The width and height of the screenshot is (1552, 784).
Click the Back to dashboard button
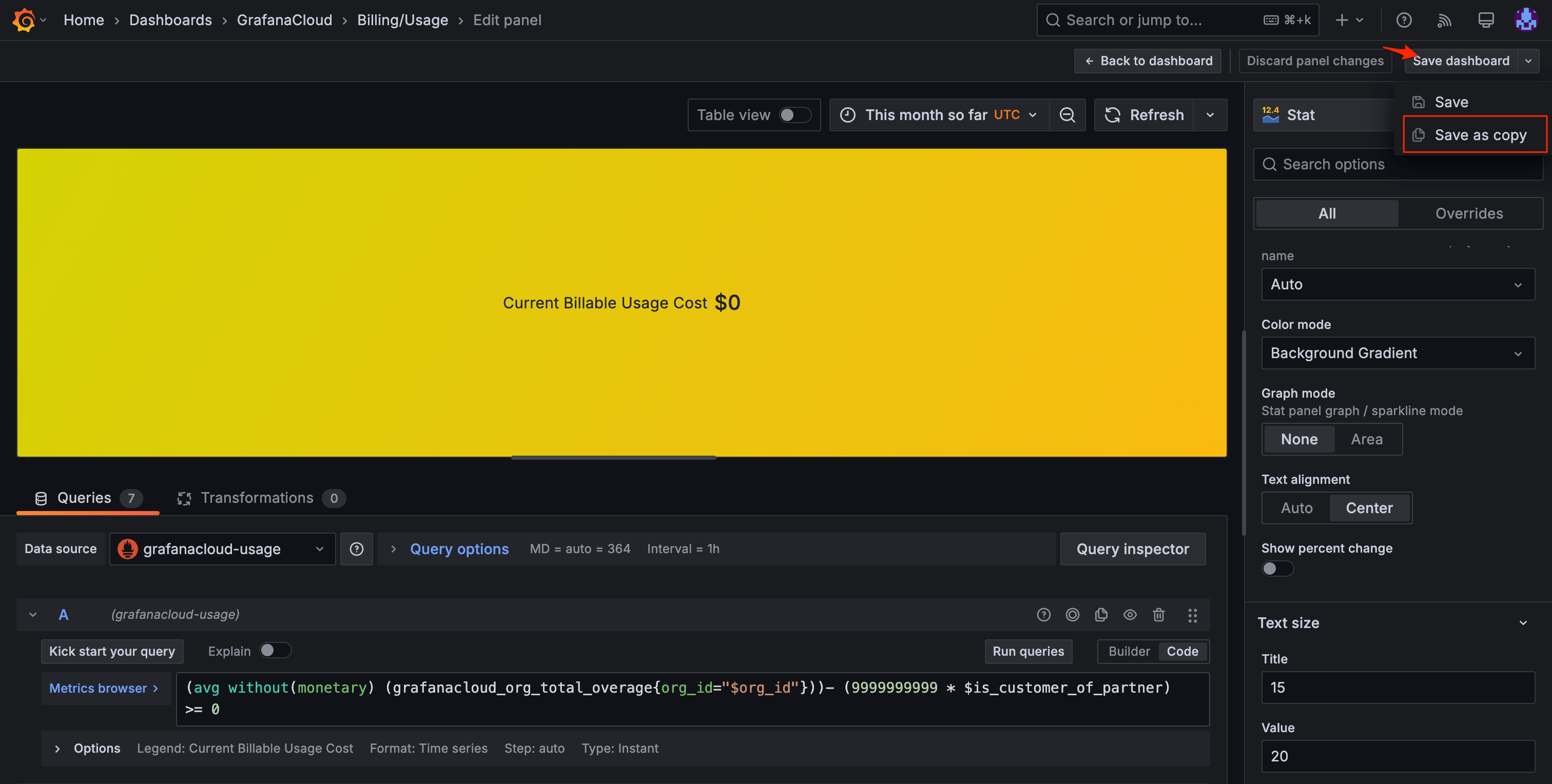point(1147,60)
